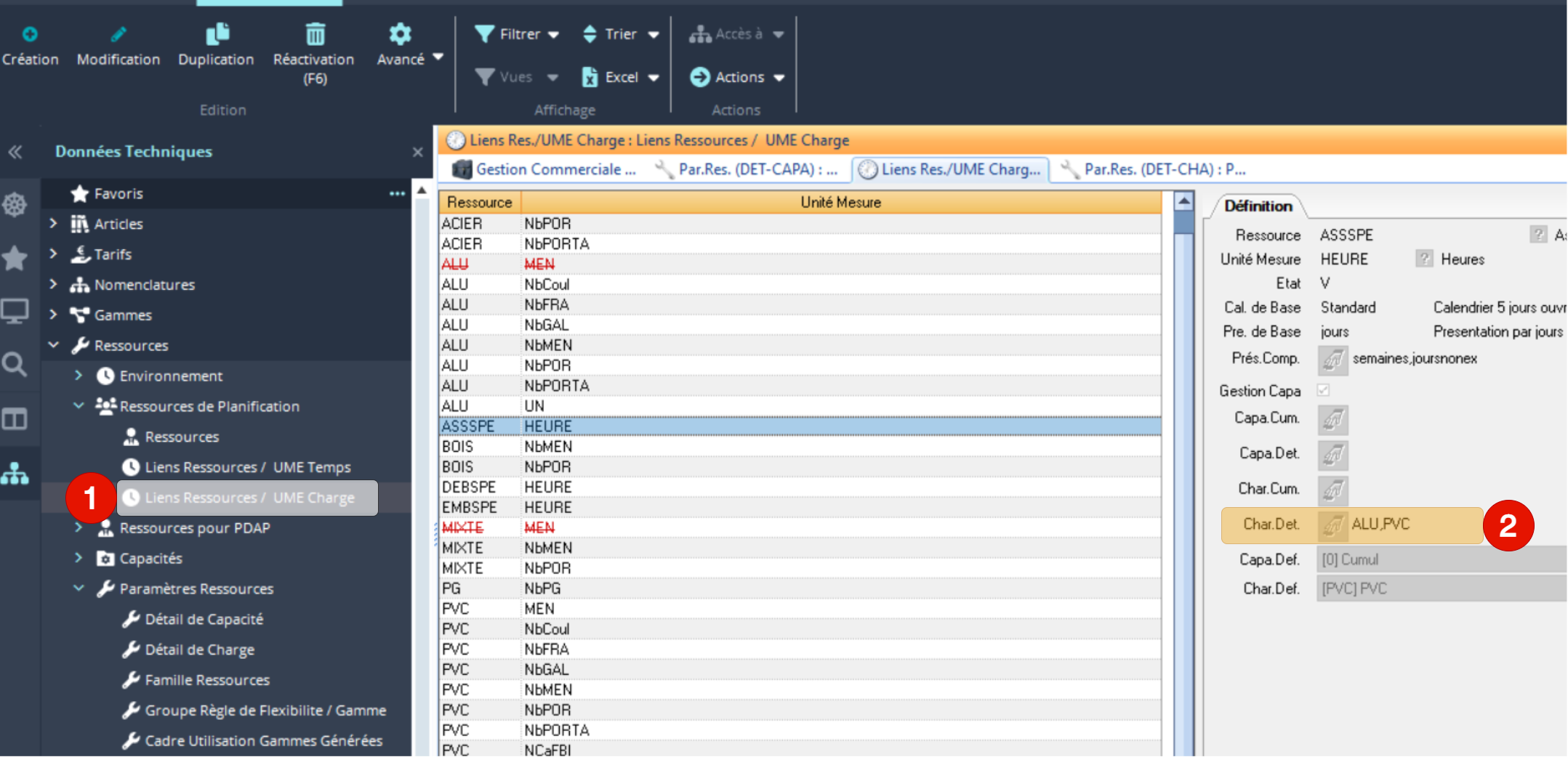Click the table's vertical scrollbar up arrow
This screenshot has height=757, width=1568.
coord(1184,201)
